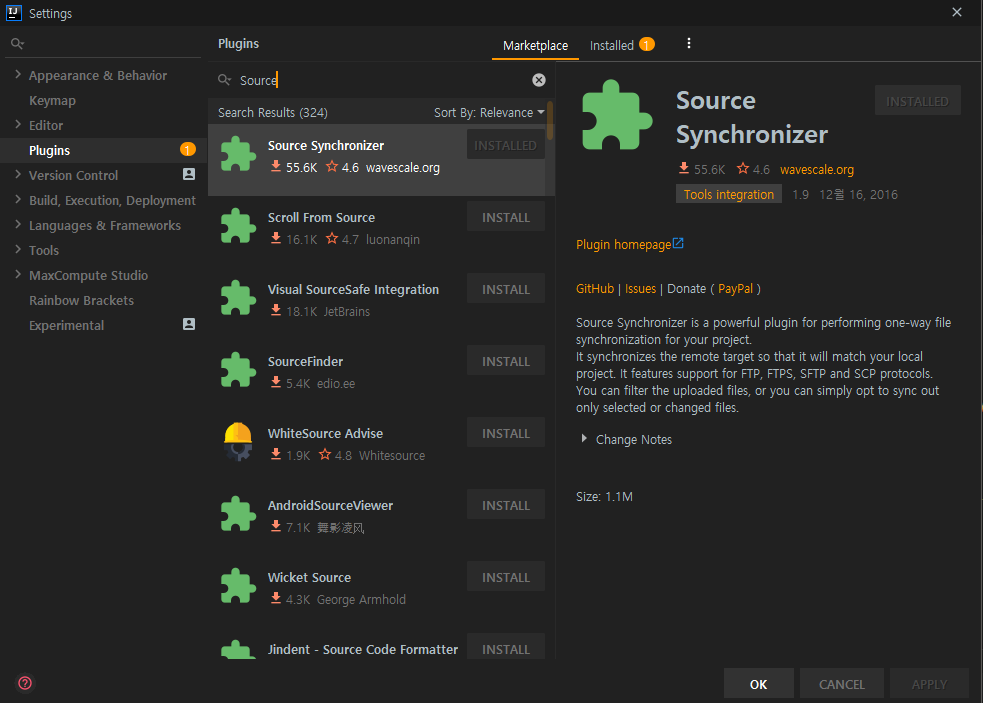Select Experimental in settings tree
Image resolution: width=983 pixels, height=703 pixels.
[x=66, y=325]
